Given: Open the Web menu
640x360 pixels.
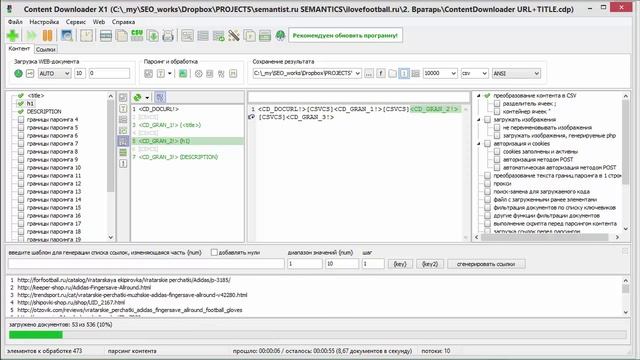Looking at the screenshot, I should click(x=99, y=22).
